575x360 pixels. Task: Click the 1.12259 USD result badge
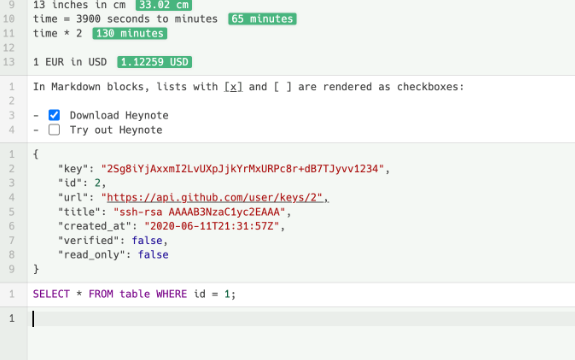pyautogui.click(x=154, y=62)
